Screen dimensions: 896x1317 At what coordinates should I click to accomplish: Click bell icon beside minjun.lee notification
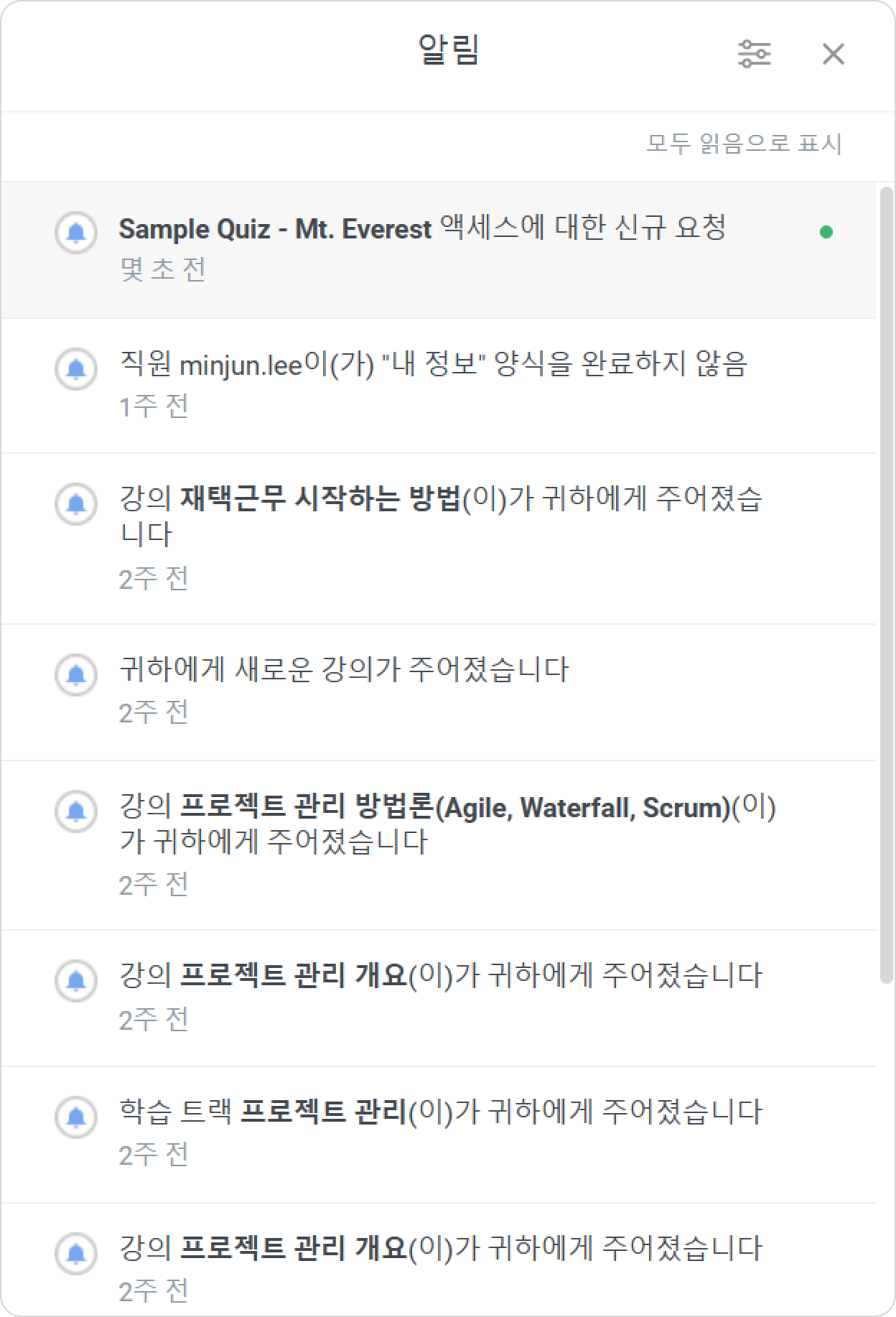(x=76, y=368)
